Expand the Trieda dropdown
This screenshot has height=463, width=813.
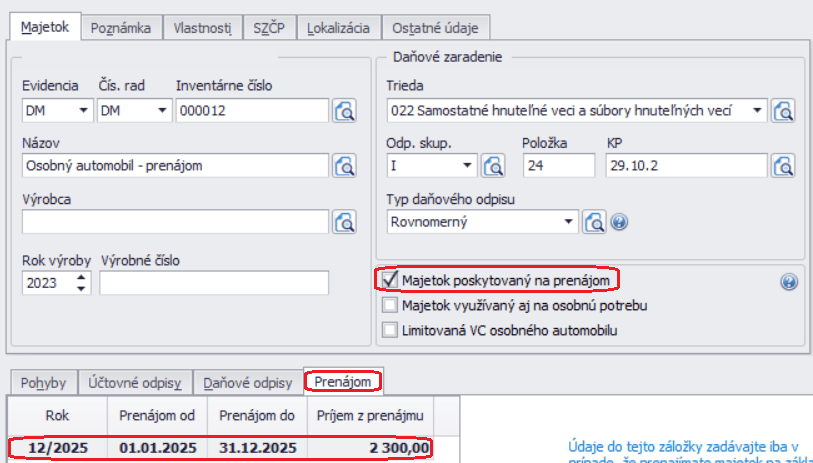point(757,111)
